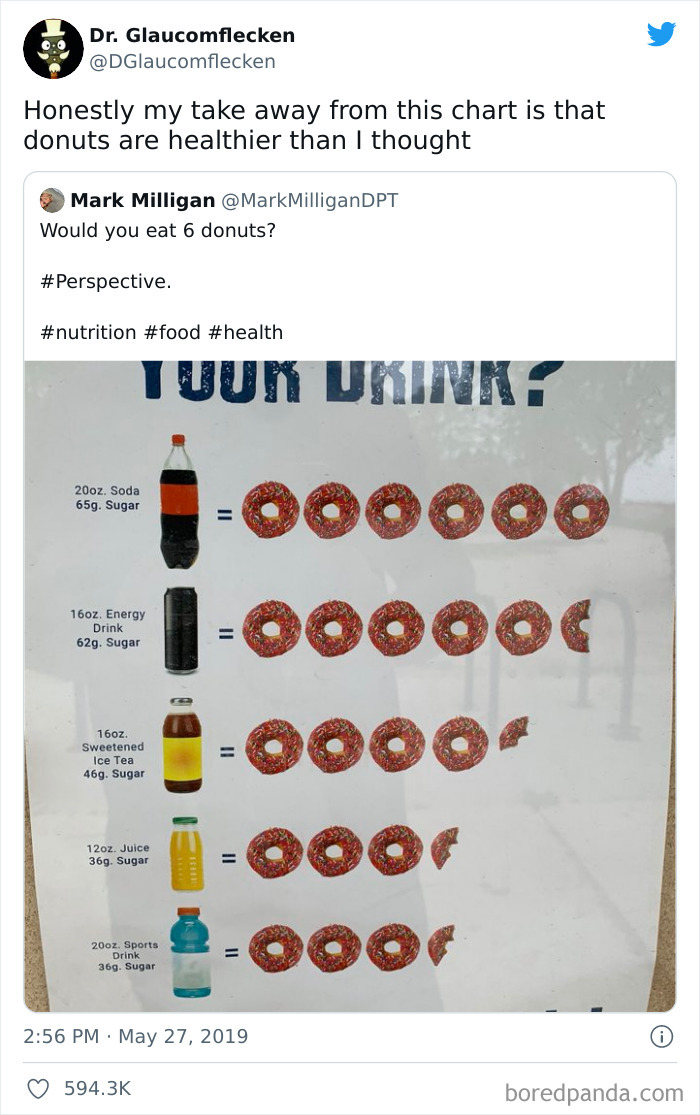Select the #food hashtag

[x=179, y=332]
